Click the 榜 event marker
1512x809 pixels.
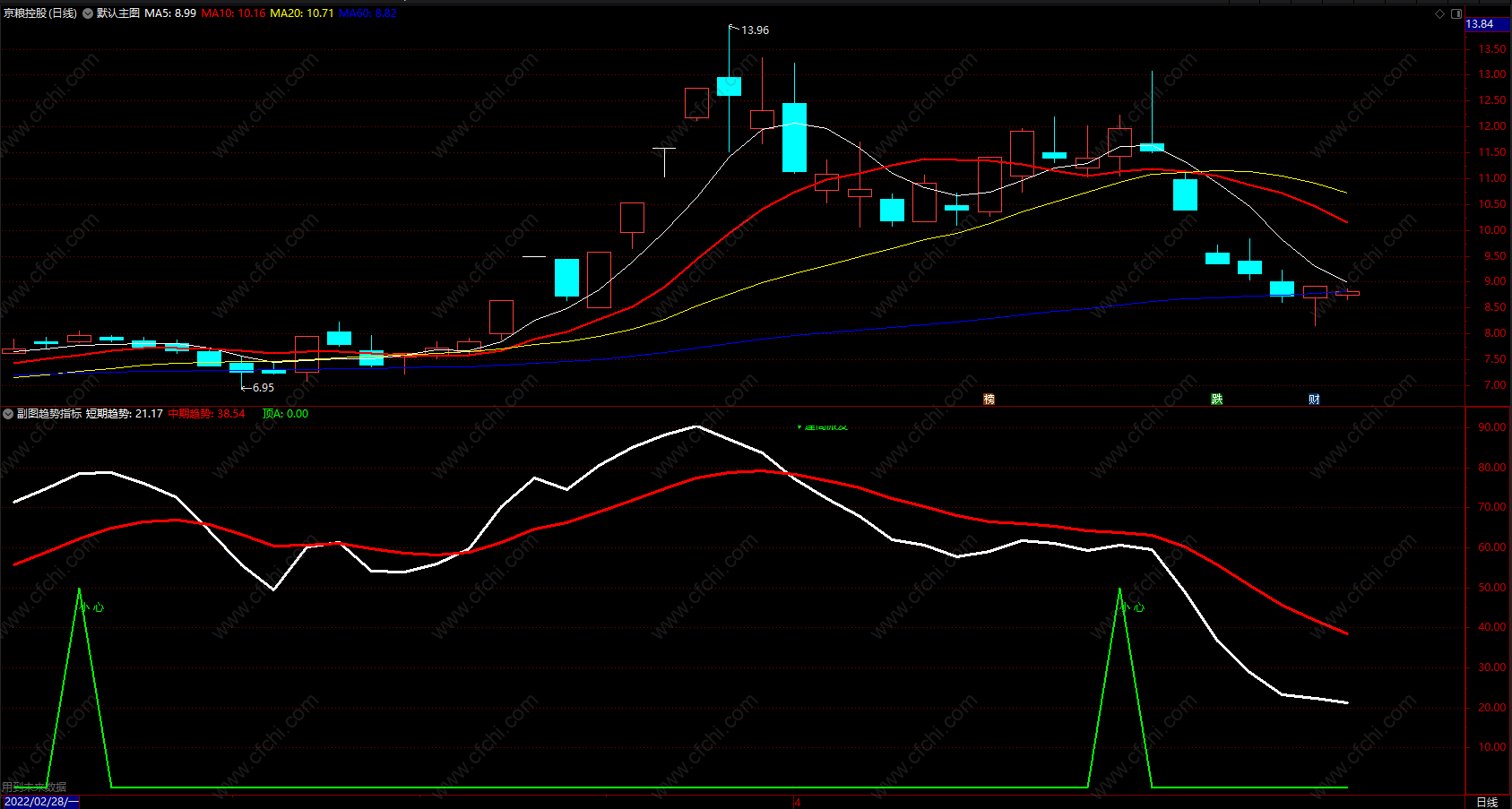click(x=989, y=400)
